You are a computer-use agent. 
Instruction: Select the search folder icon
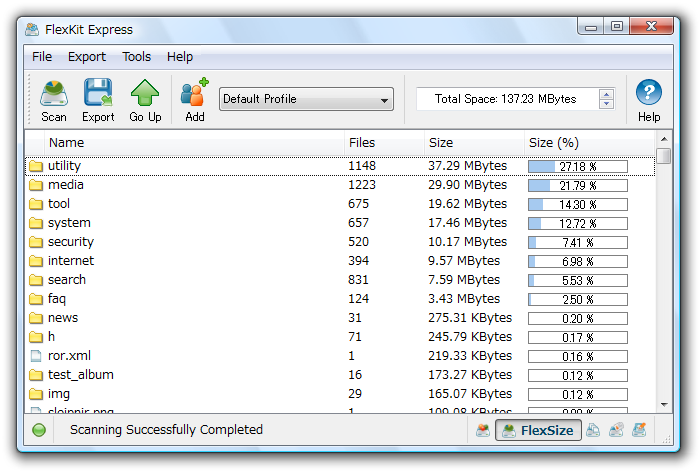tap(36, 280)
